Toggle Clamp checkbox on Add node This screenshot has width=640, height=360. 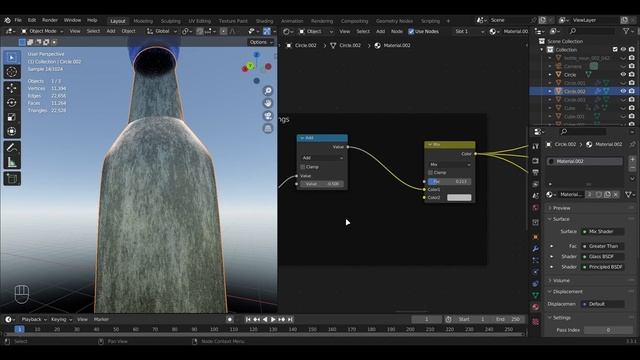point(302,167)
